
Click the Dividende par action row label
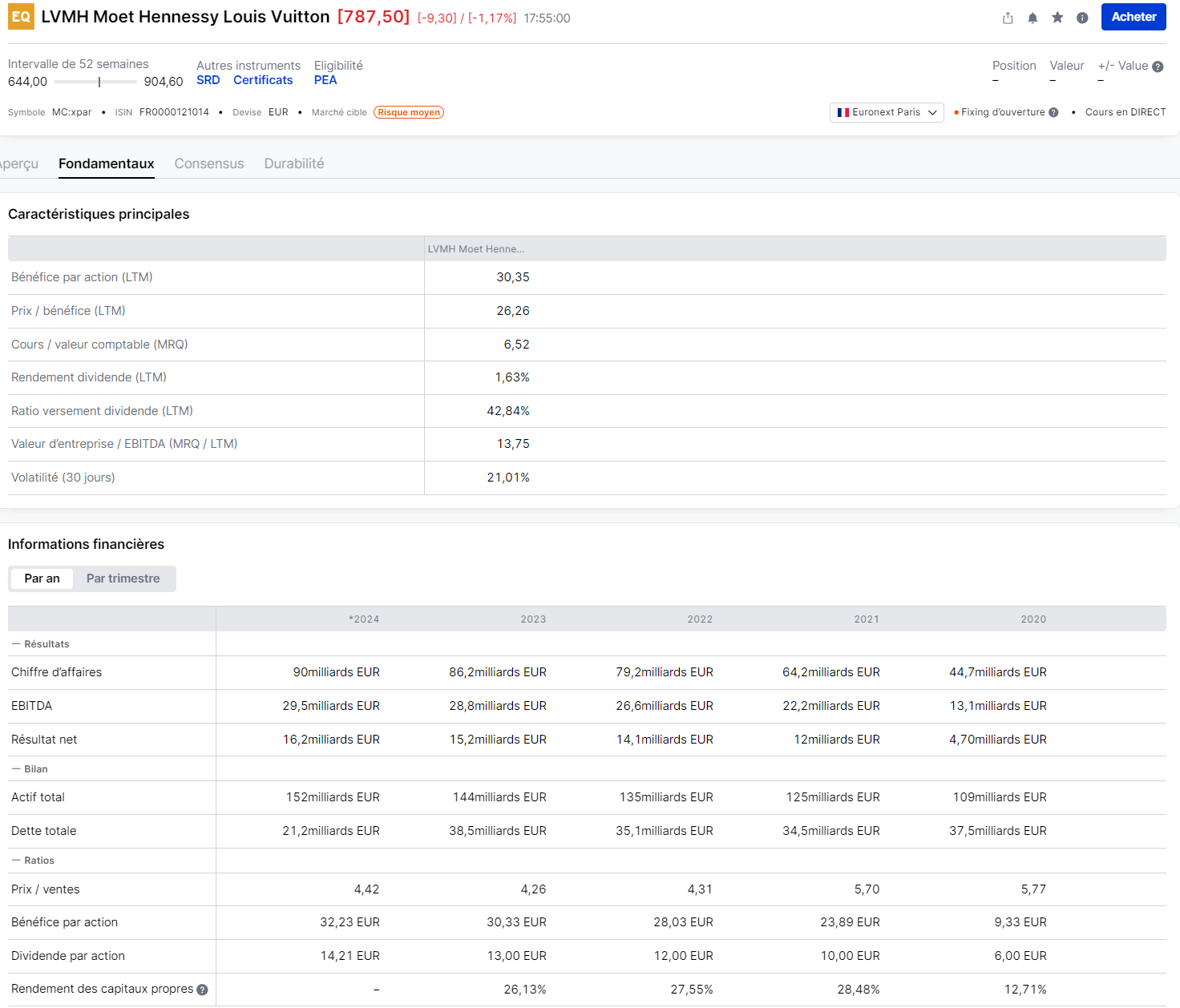[68, 956]
